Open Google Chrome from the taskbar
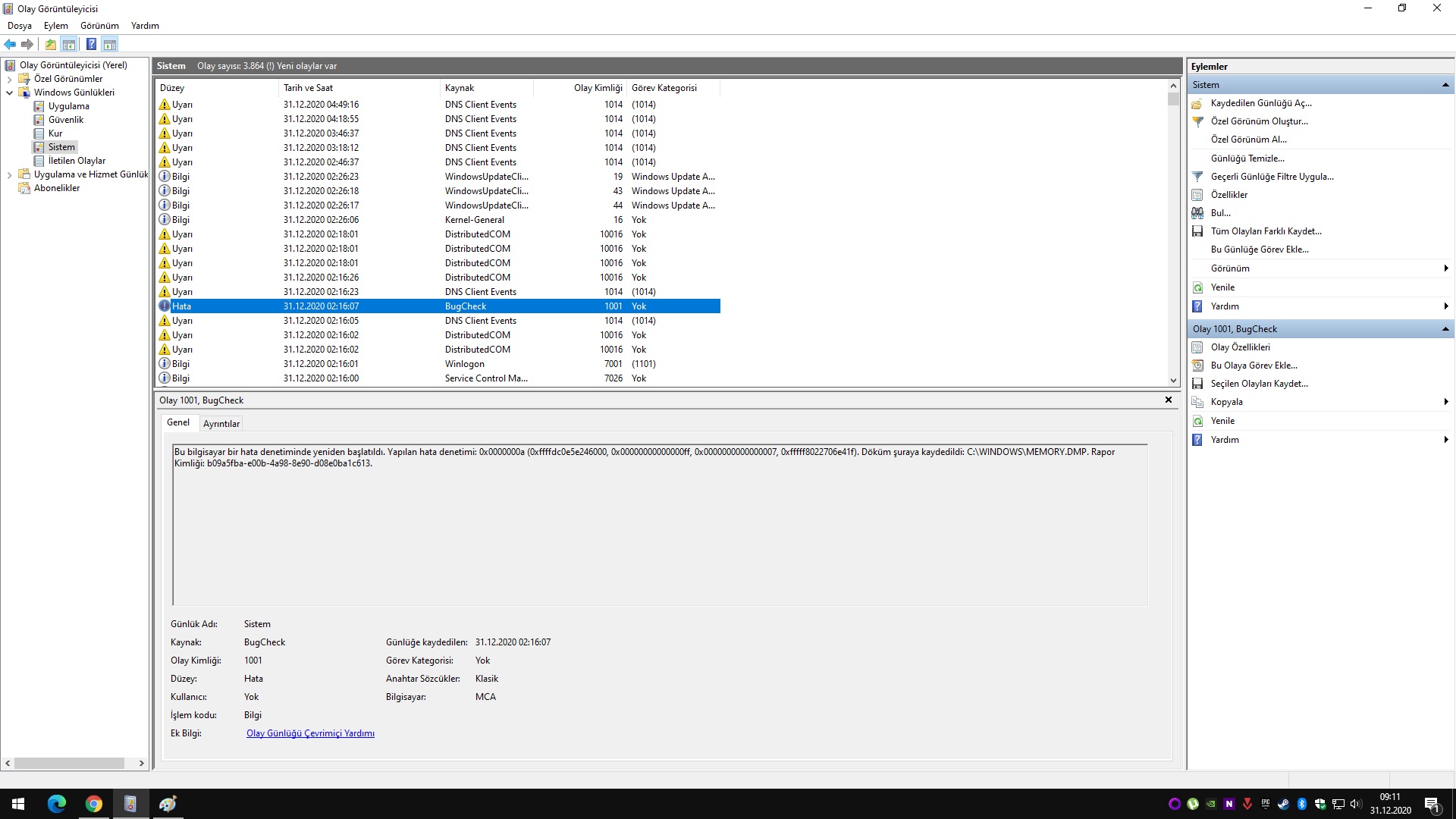Image resolution: width=1456 pixels, height=819 pixels. (x=93, y=804)
